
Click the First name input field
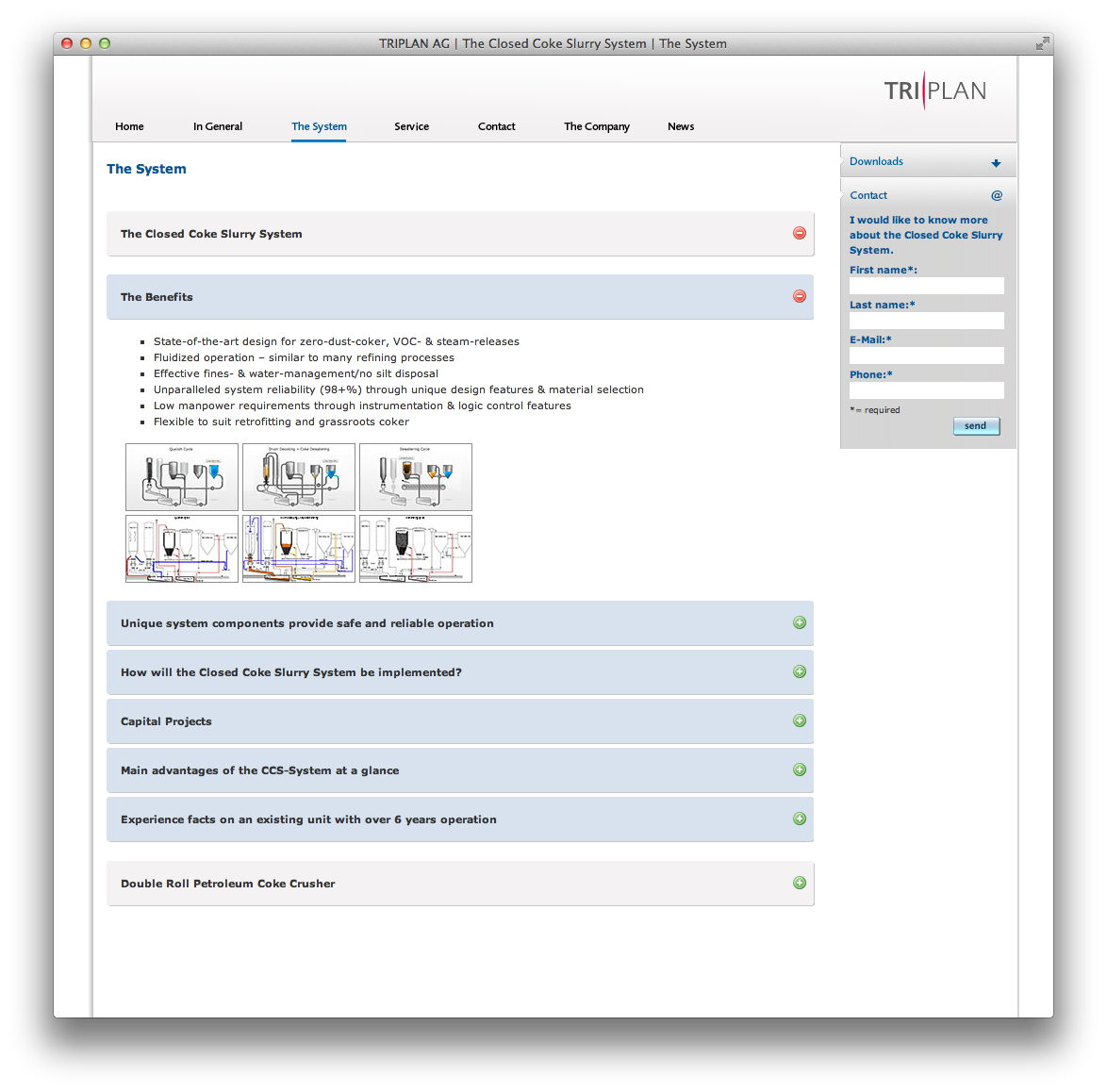(x=926, y=286)
